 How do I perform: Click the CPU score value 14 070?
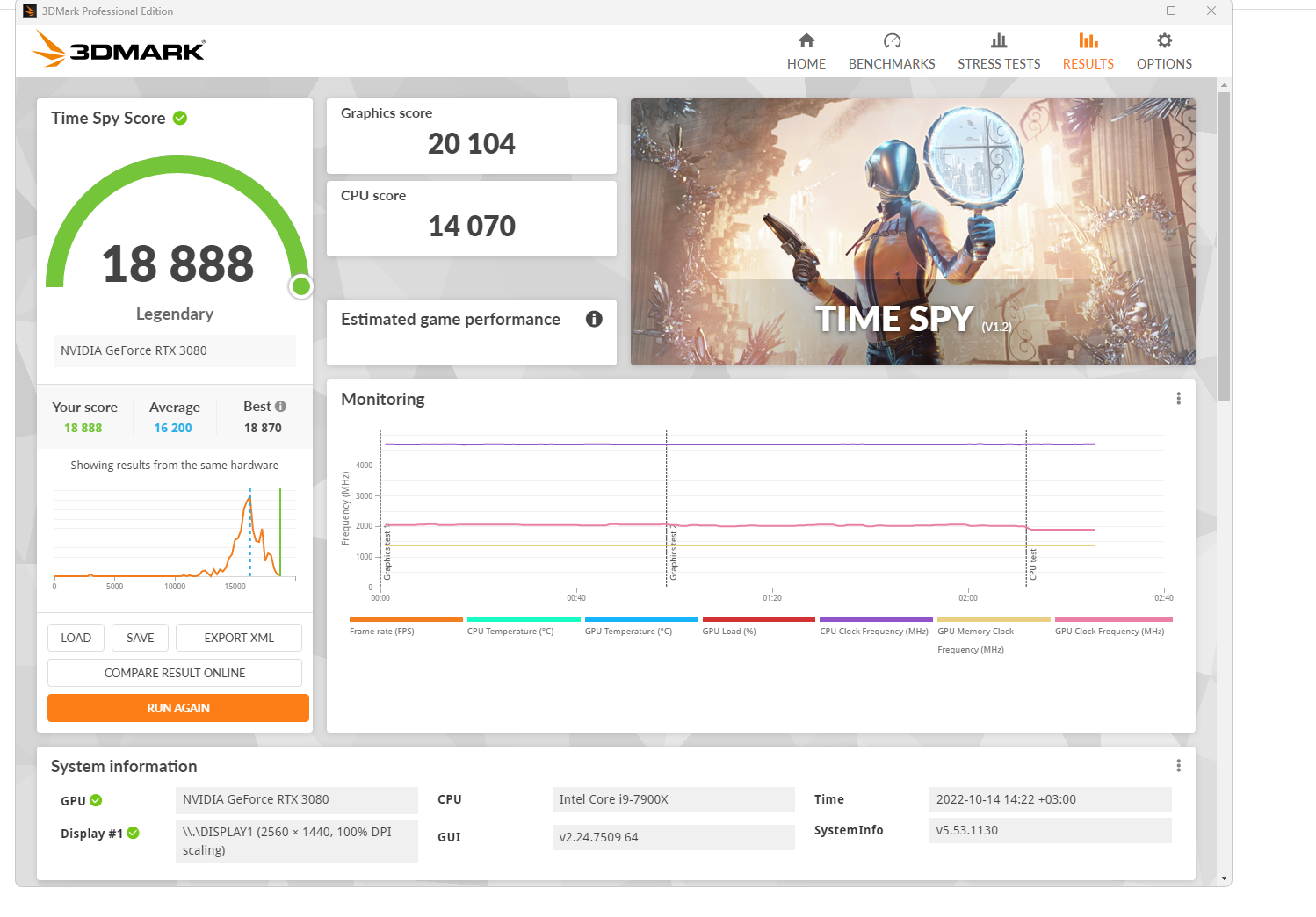[x=472, y=227]
